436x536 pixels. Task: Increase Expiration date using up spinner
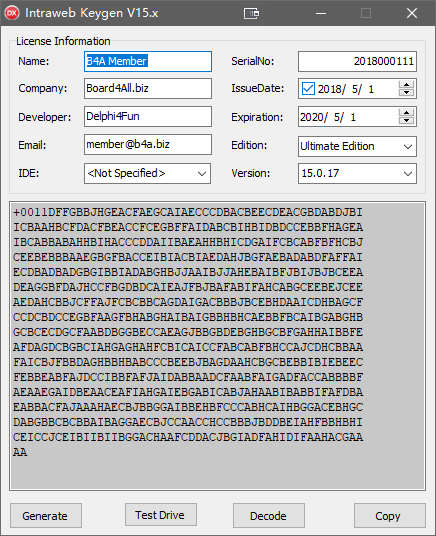tap(406, 113)
